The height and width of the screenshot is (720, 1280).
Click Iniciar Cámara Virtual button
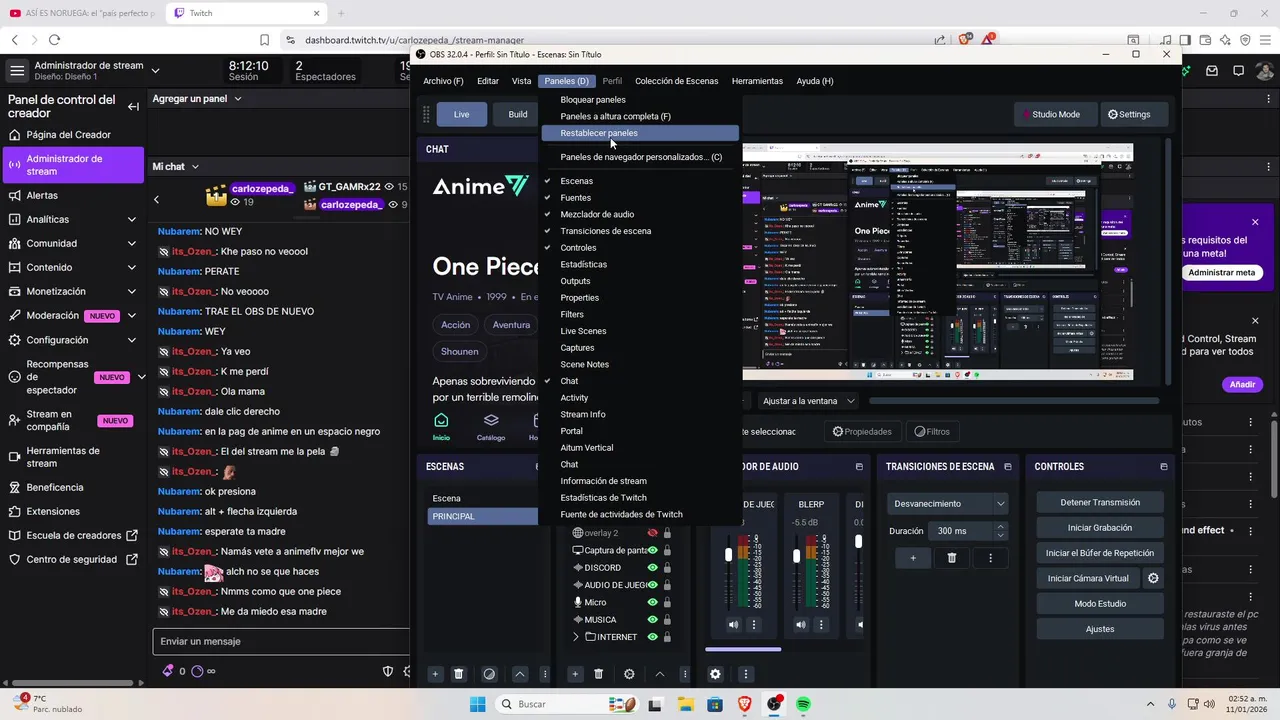(1088, 578)
